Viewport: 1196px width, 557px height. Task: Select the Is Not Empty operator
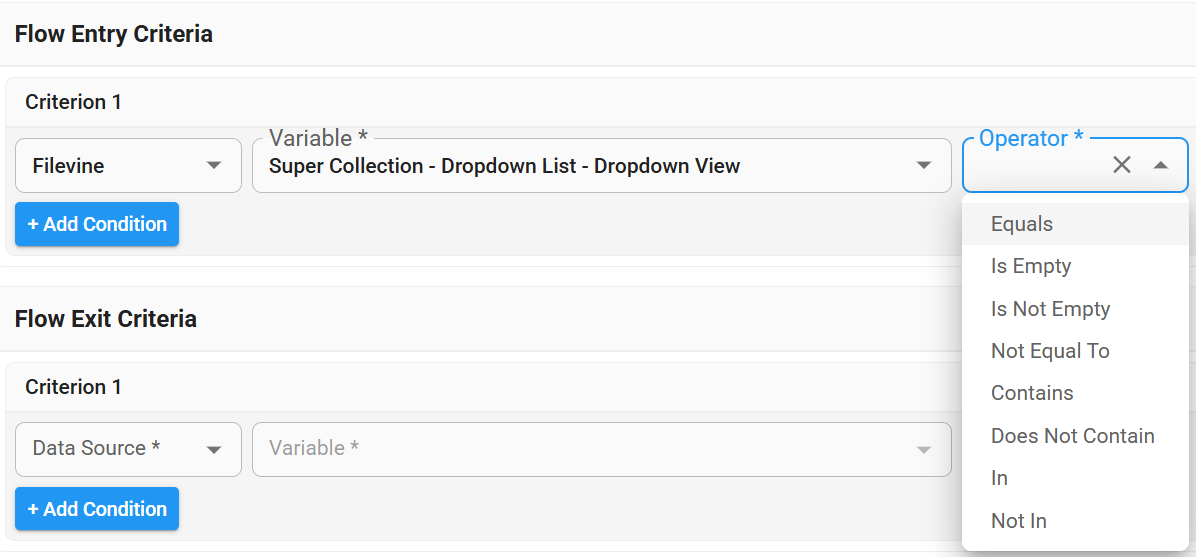point(1050,309)
